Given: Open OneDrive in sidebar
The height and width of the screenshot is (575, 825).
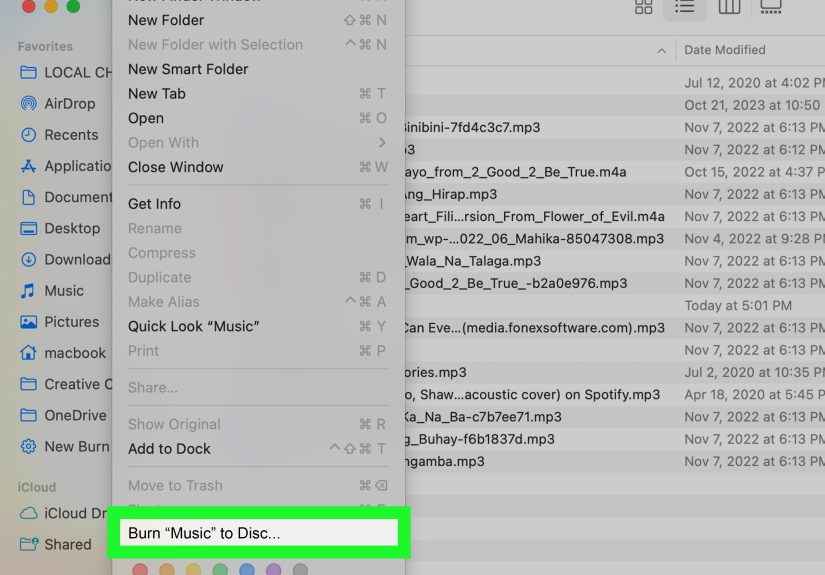Looking at the screenshot, I should point(63,415).
